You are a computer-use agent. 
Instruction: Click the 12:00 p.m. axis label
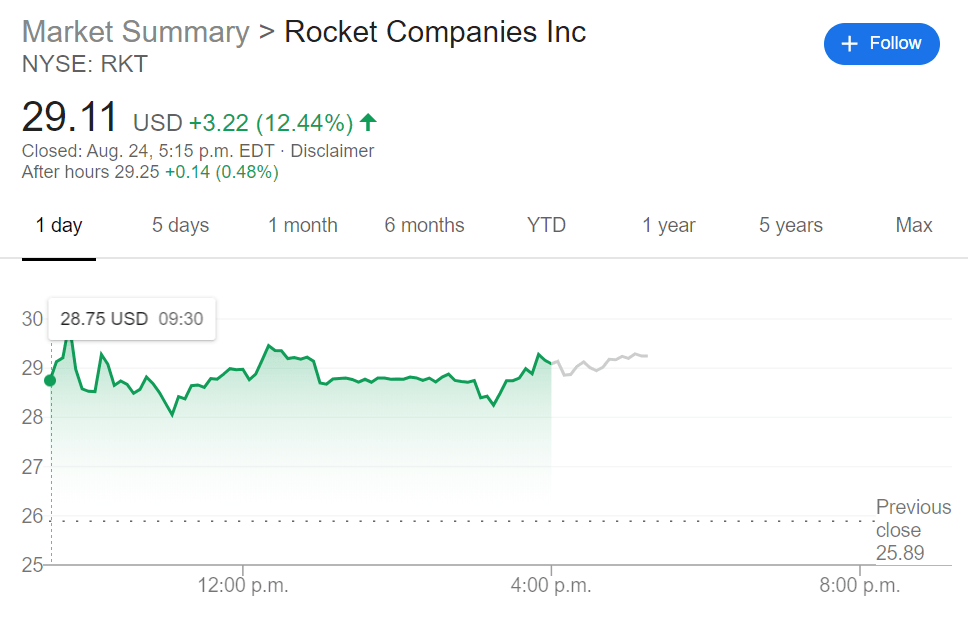[x=243, y=586]
